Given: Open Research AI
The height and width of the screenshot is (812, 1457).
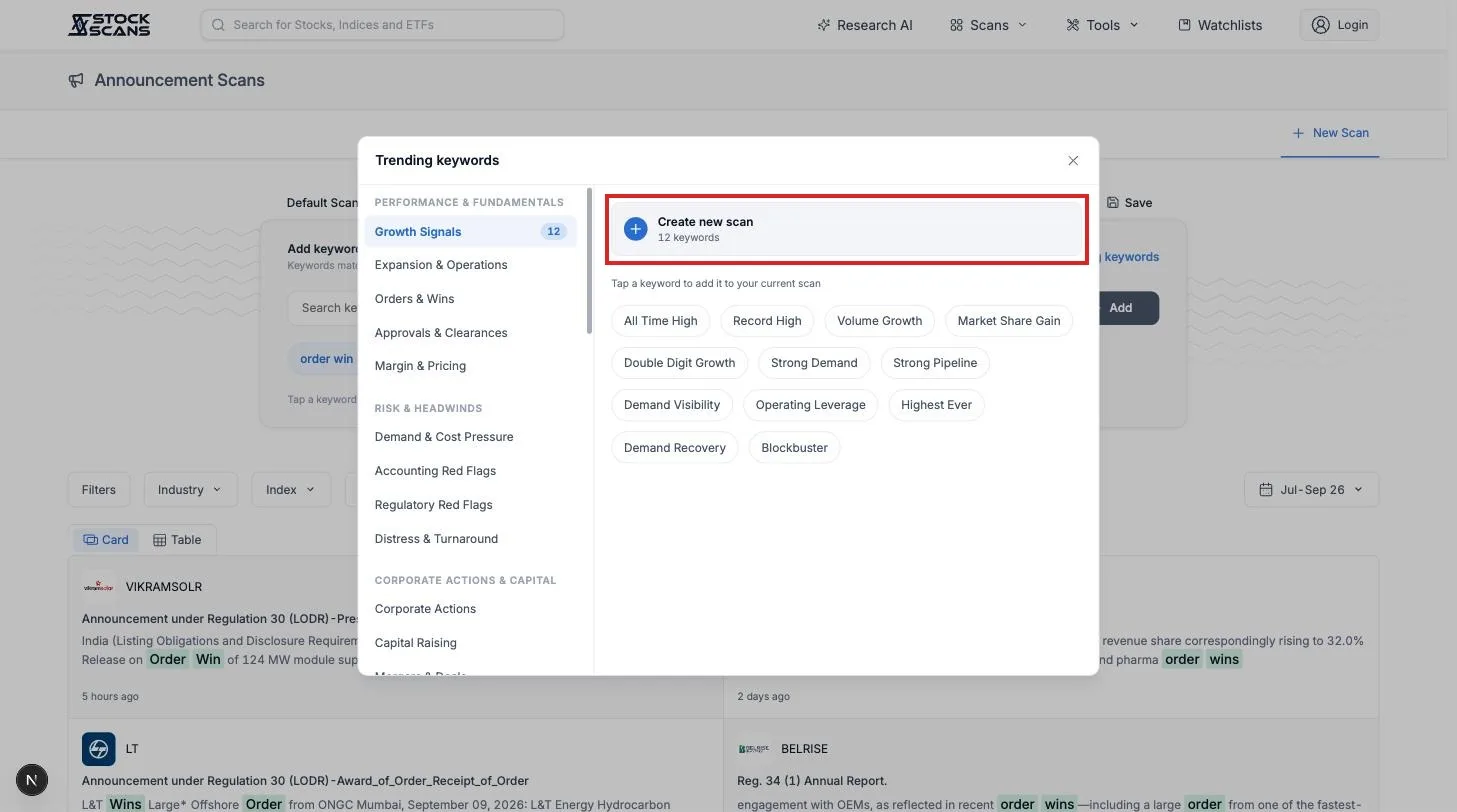Looking at the screenshot, I should tap(865, 25).
